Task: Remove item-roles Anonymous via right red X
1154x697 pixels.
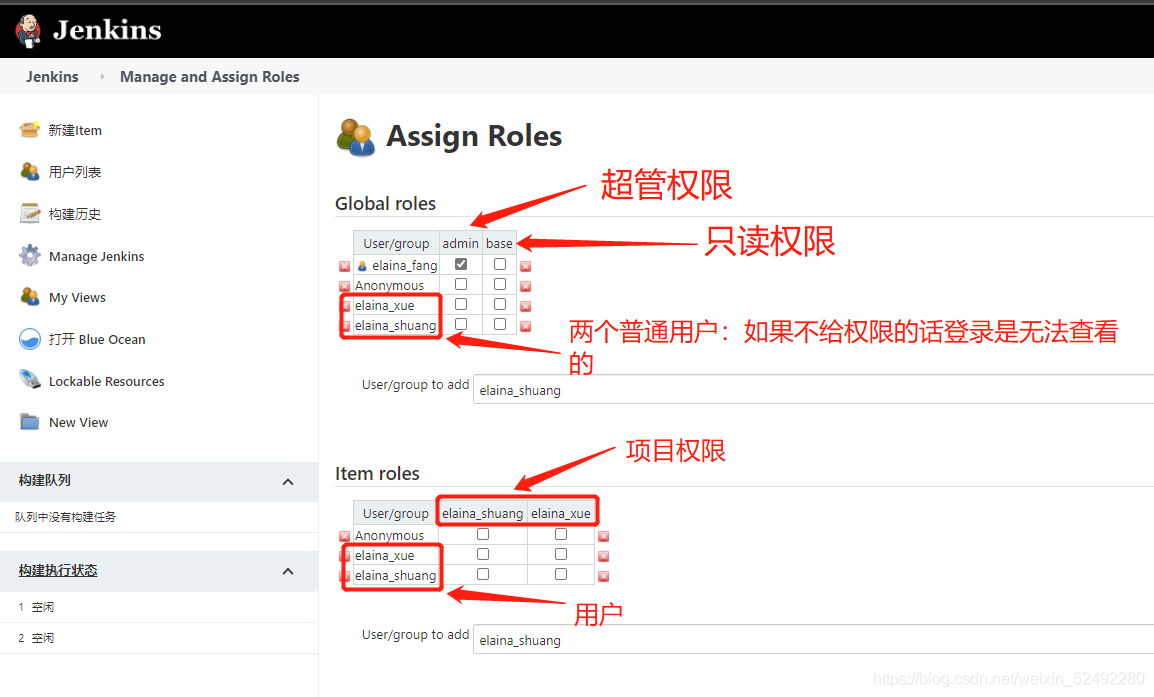Action: (x=603, y=537)
